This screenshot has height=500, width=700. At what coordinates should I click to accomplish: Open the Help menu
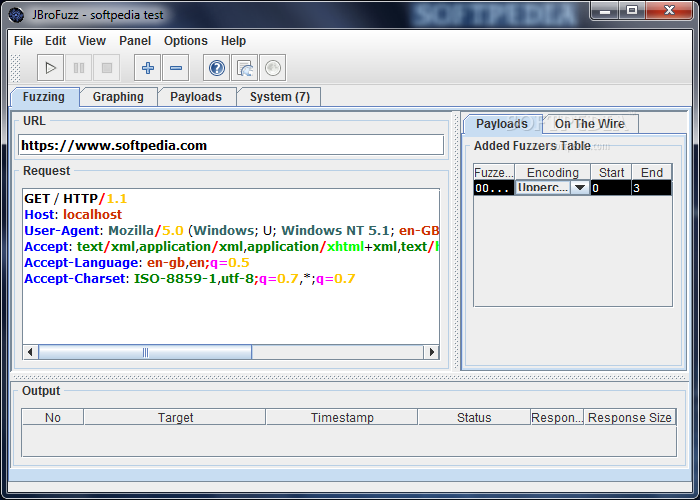point(233,41)
